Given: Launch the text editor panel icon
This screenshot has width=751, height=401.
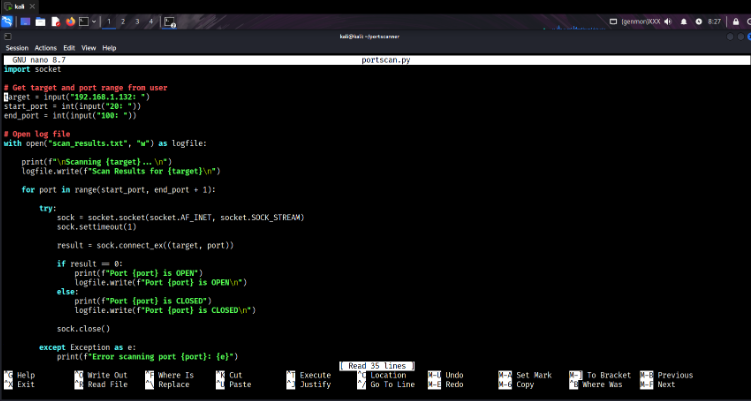Looking at the screenshot, I should pyautogui.click(x=56, y=22).
